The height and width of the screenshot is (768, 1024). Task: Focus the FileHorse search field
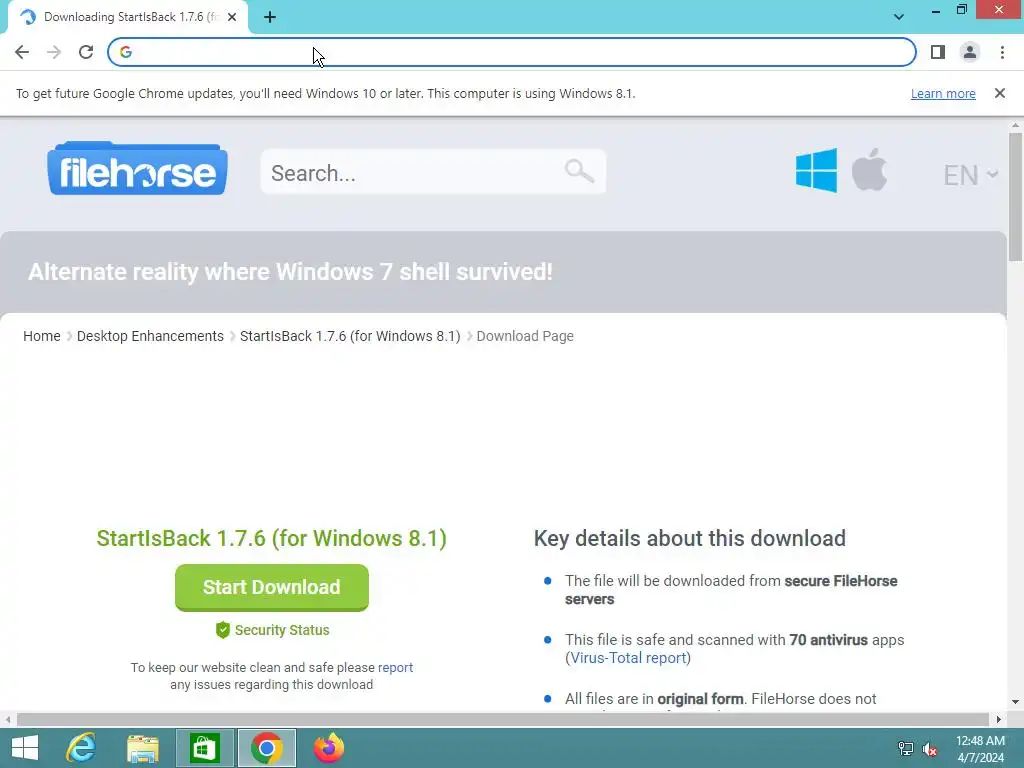pos(433,172)
